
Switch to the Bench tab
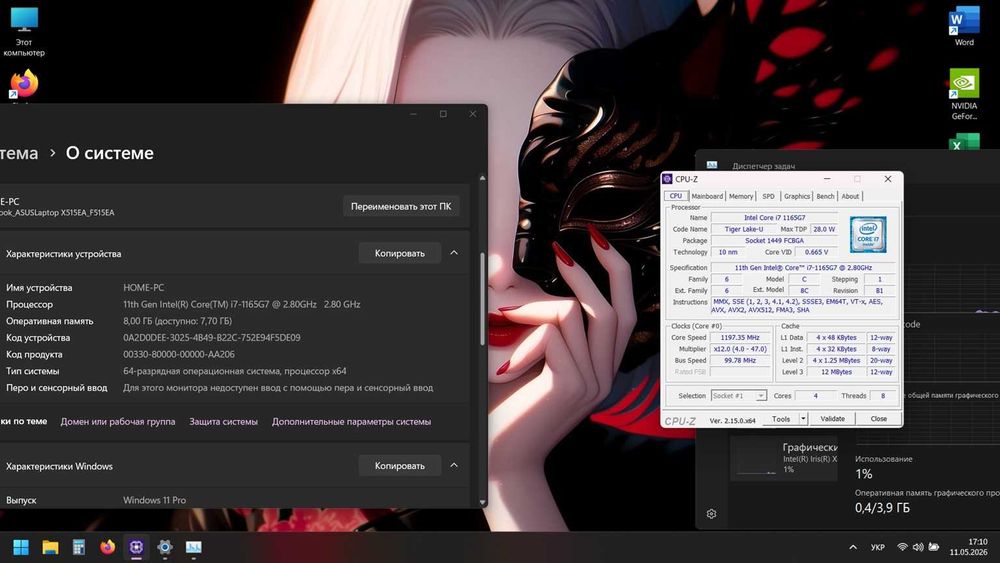825,196
